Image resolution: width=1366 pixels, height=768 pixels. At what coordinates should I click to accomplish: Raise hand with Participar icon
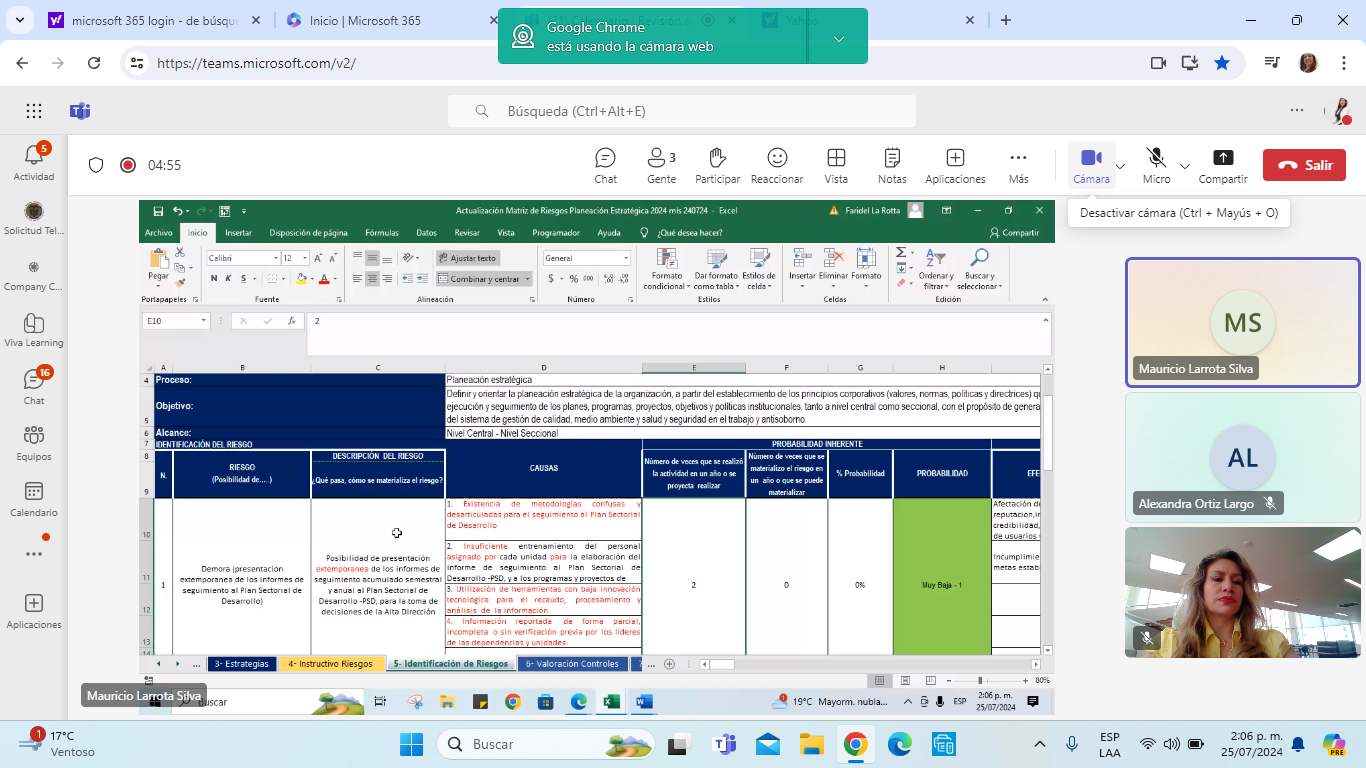point(717,165)
